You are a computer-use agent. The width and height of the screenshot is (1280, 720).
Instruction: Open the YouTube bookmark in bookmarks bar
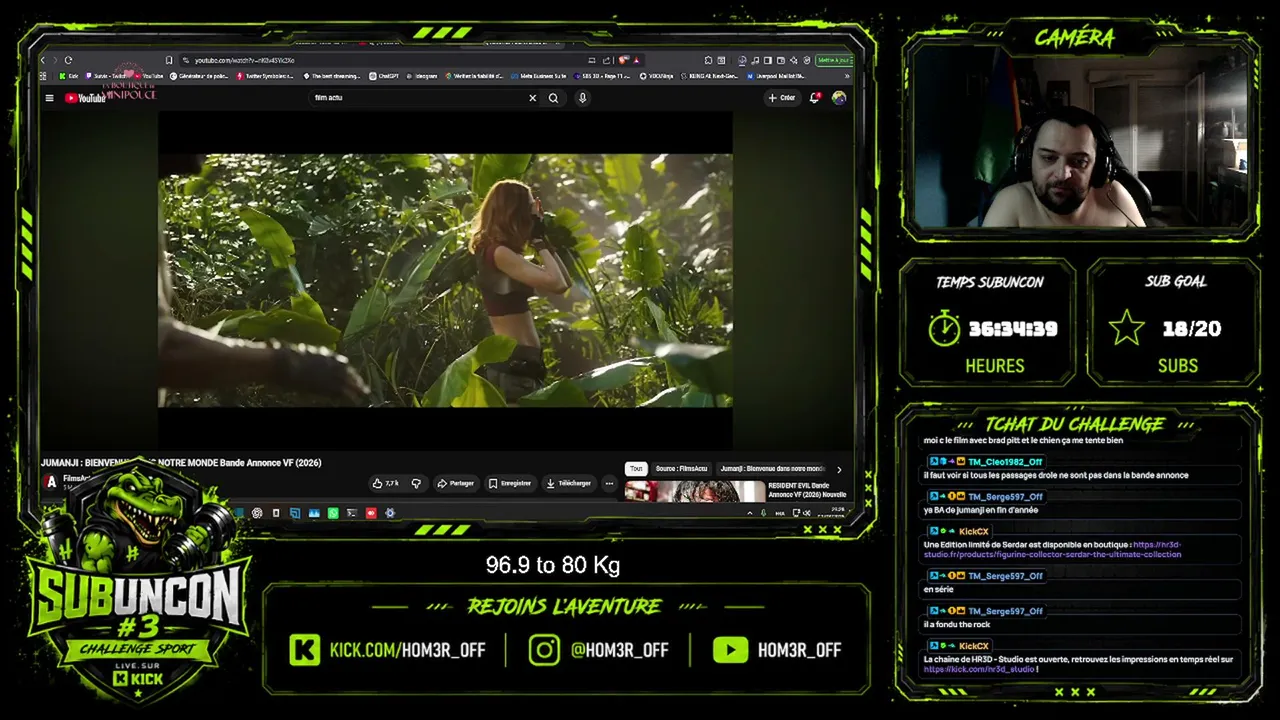[x=148, y=76]
